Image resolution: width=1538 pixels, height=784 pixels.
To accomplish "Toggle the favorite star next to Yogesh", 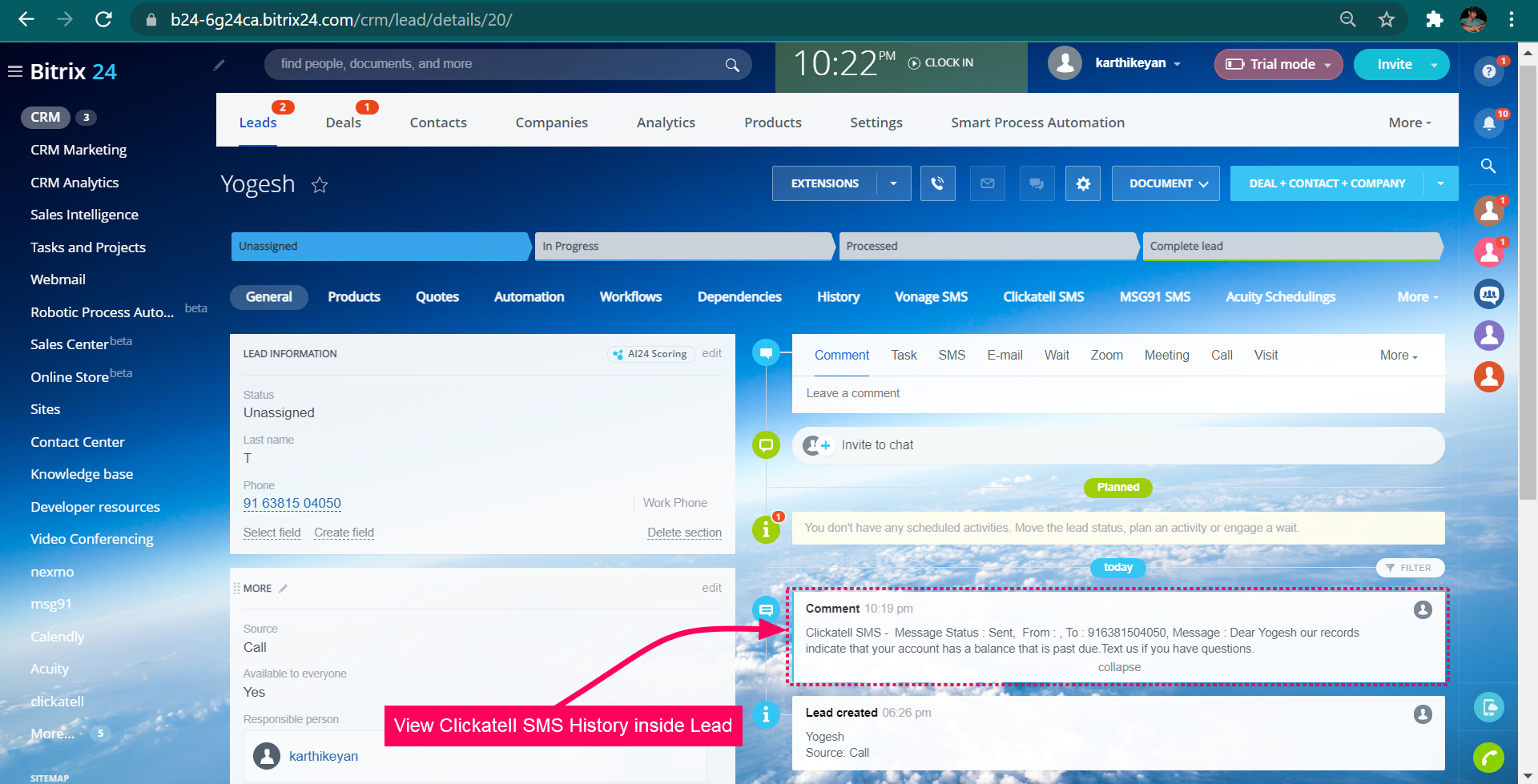I will coord(320,184).
